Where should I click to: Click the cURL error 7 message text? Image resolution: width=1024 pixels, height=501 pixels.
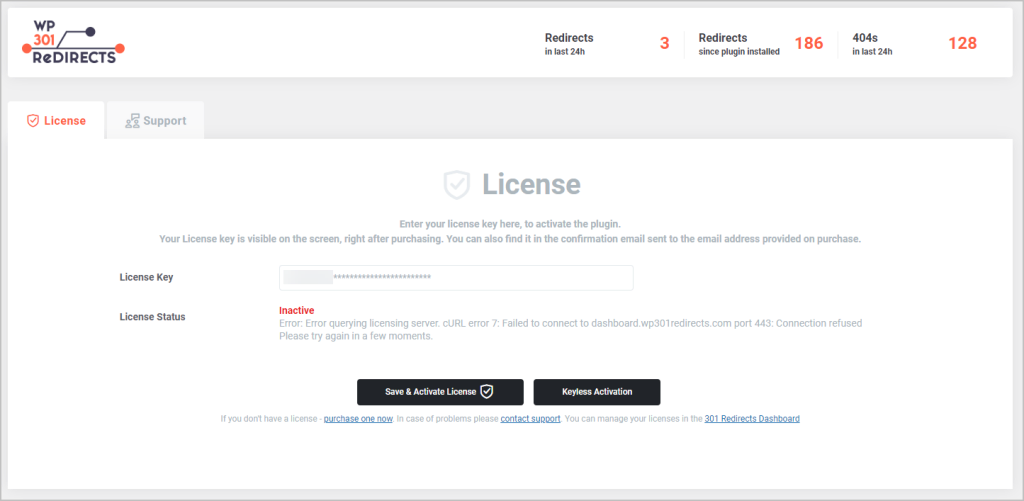(571, 323)
